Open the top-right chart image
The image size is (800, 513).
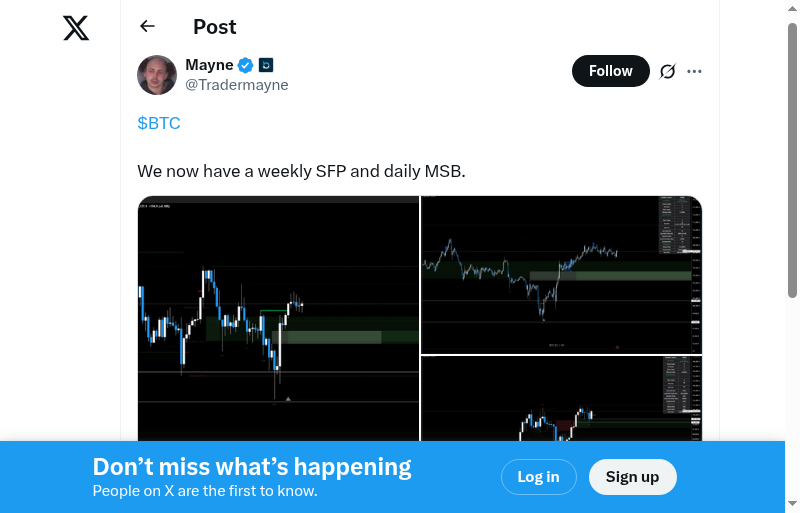561,275
